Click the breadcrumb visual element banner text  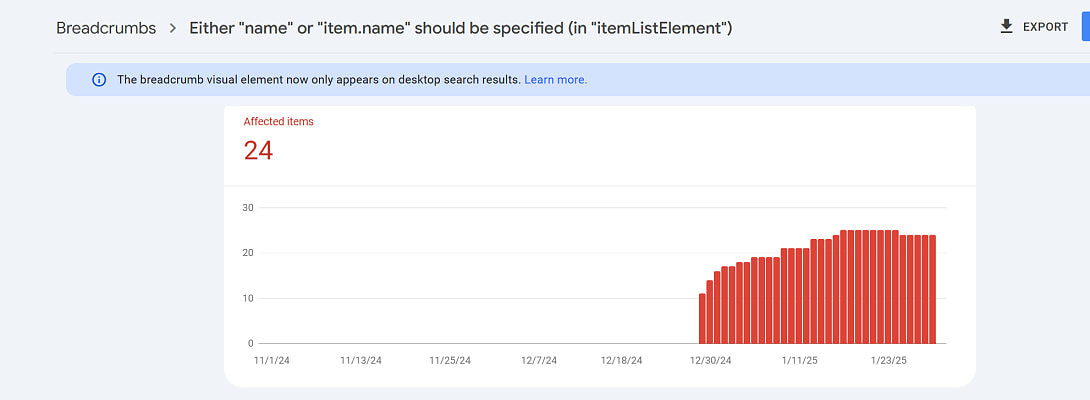318,80
